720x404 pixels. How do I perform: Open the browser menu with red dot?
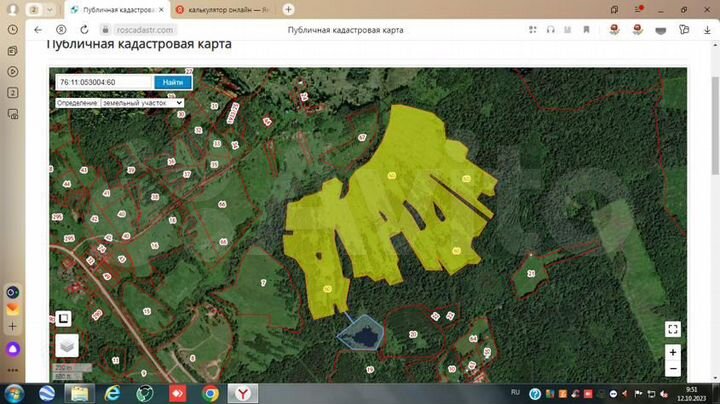click(638, 9)
